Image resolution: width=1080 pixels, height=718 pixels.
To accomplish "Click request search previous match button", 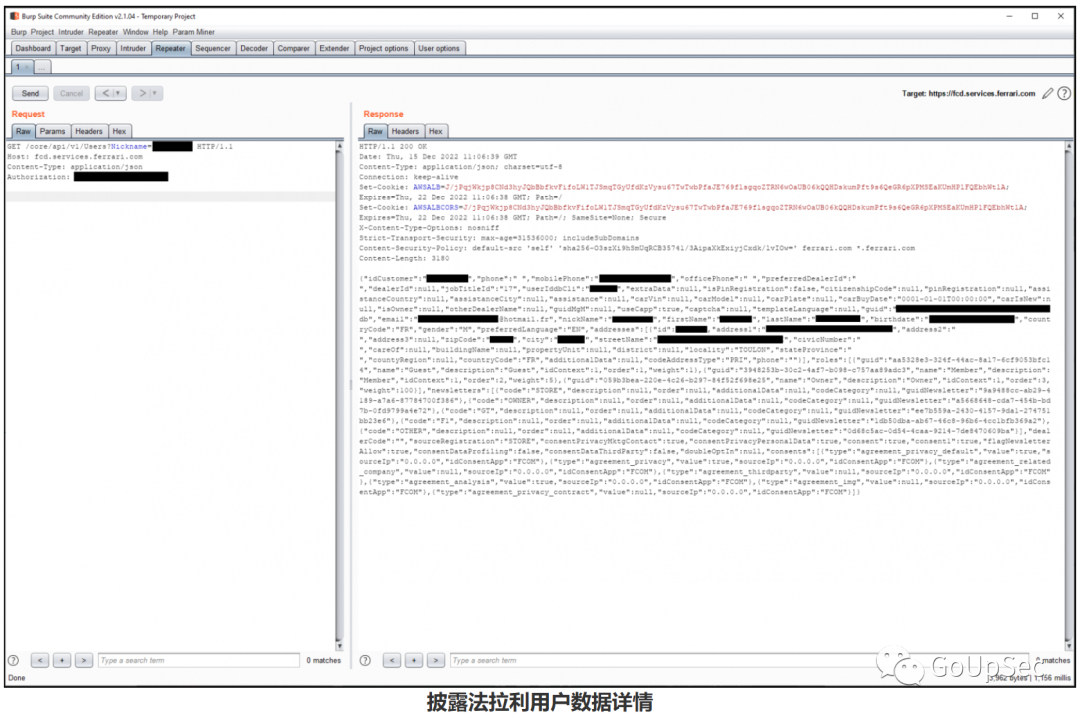I will [40, 660].
